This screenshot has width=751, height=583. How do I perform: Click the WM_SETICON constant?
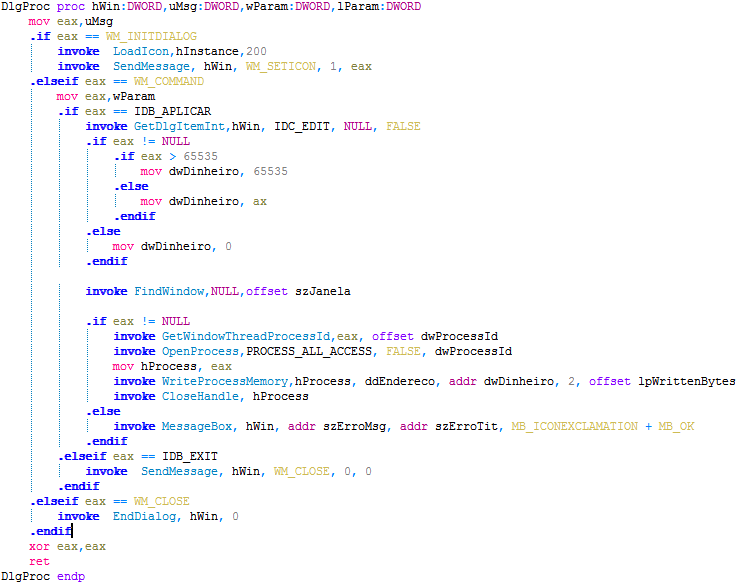(x=281, y=66)
